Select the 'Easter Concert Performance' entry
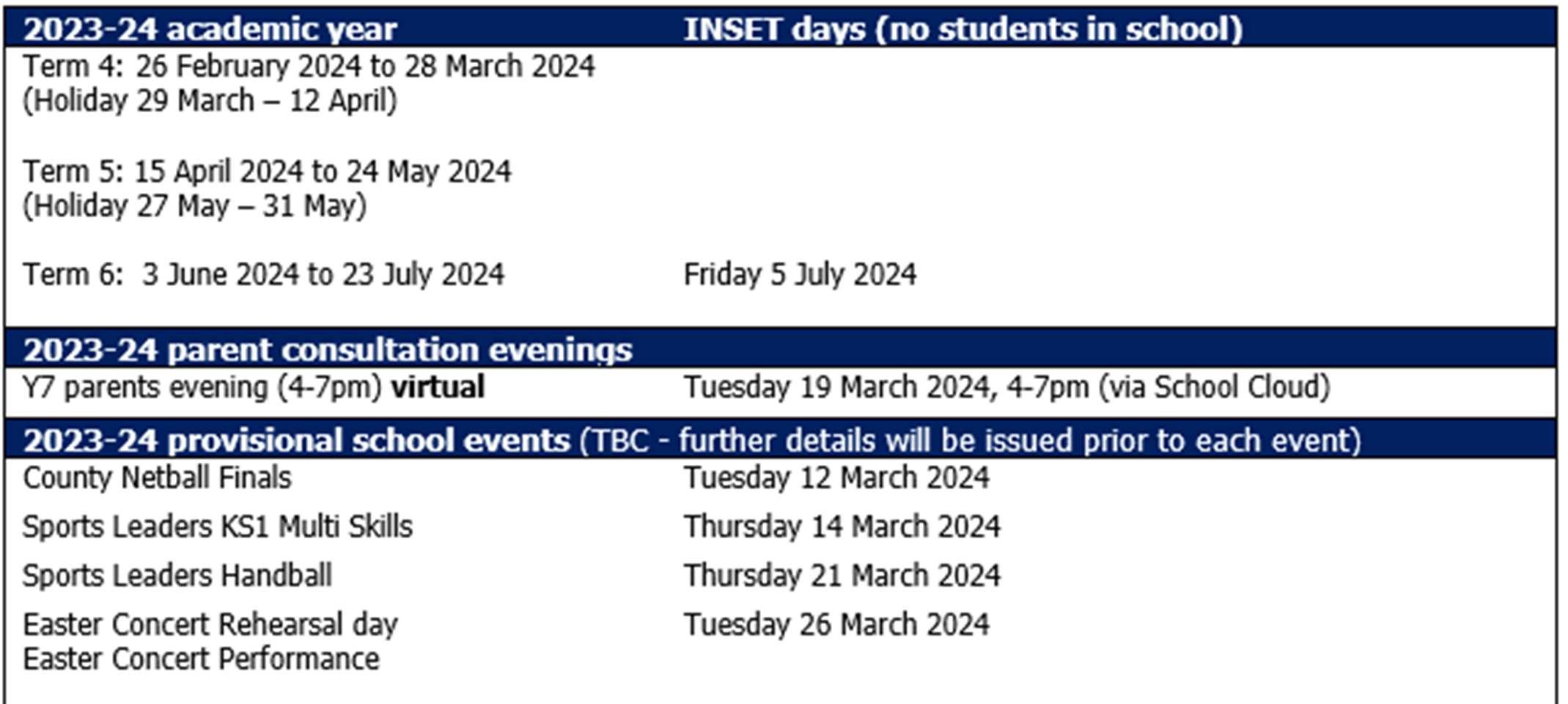 [201, 659]
